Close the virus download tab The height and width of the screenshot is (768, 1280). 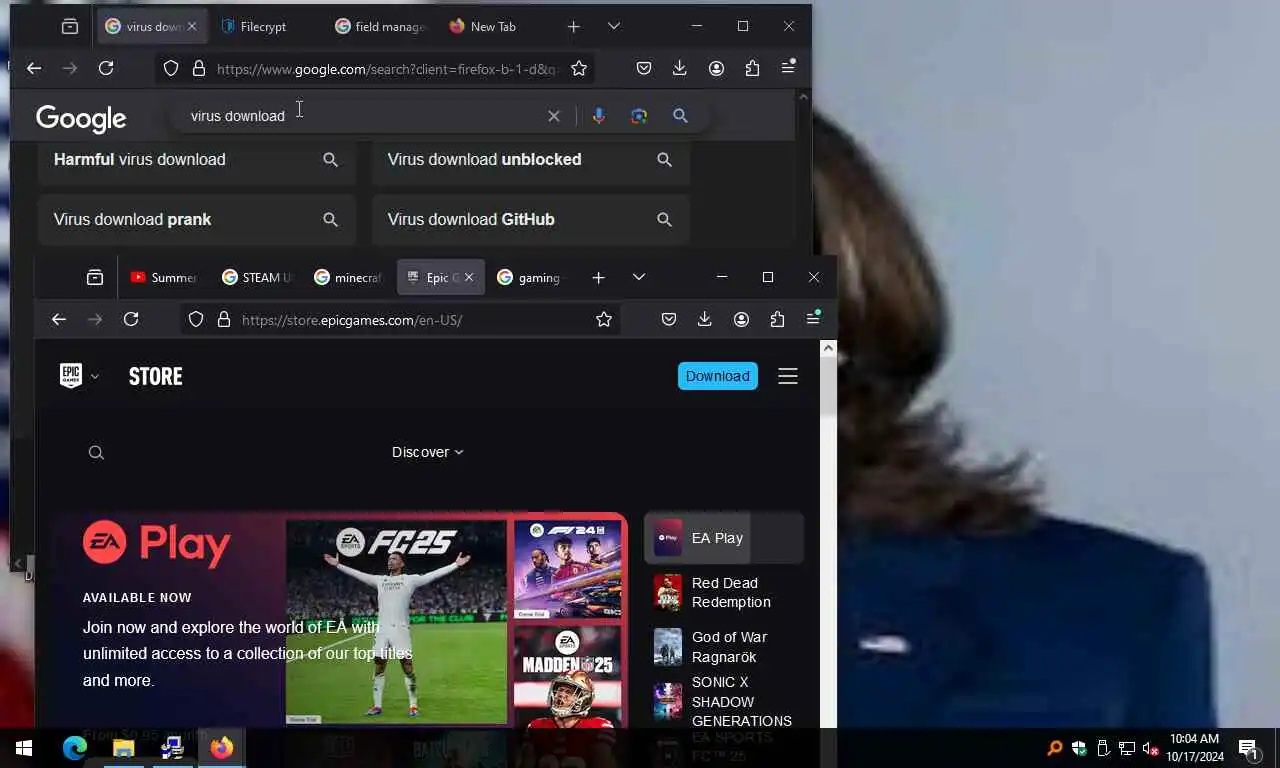[192, 27]
